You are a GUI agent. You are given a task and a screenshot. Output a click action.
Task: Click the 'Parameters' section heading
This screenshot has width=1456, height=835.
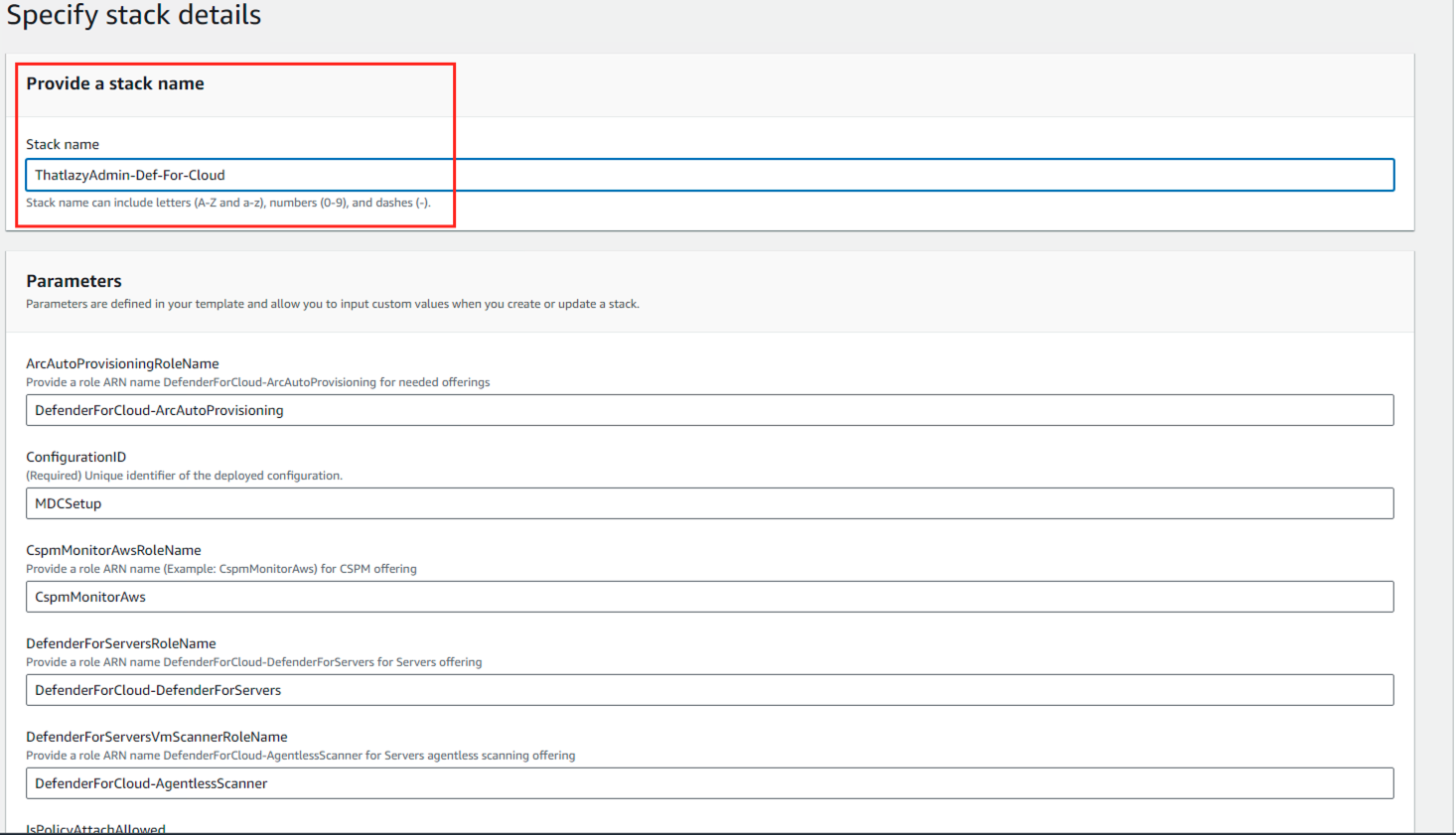(x=73, y=281)
